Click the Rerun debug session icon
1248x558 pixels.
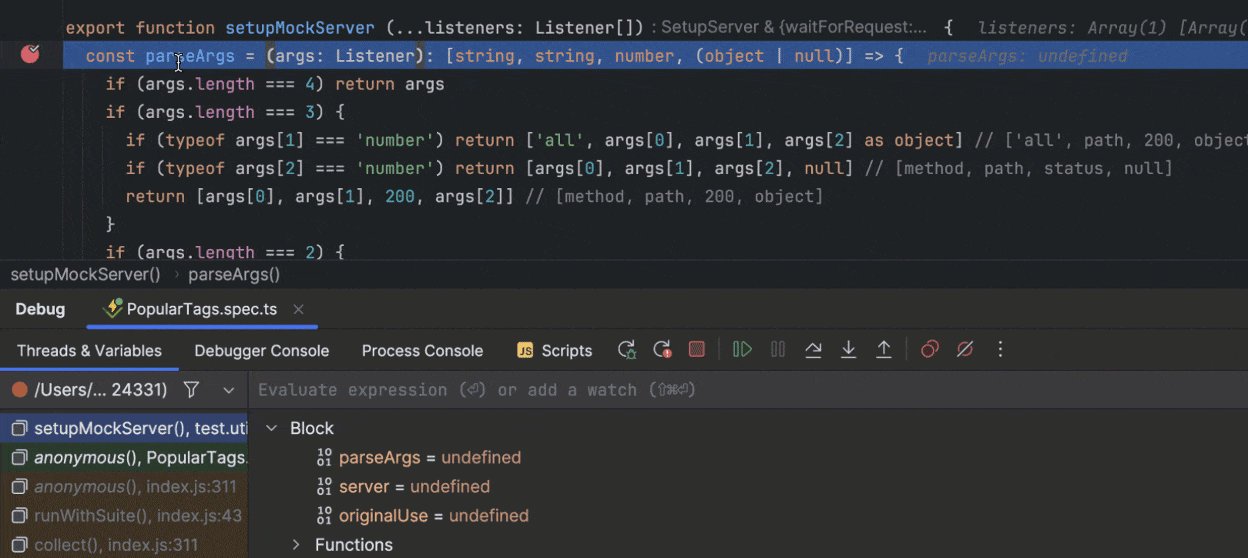point(627,350)
